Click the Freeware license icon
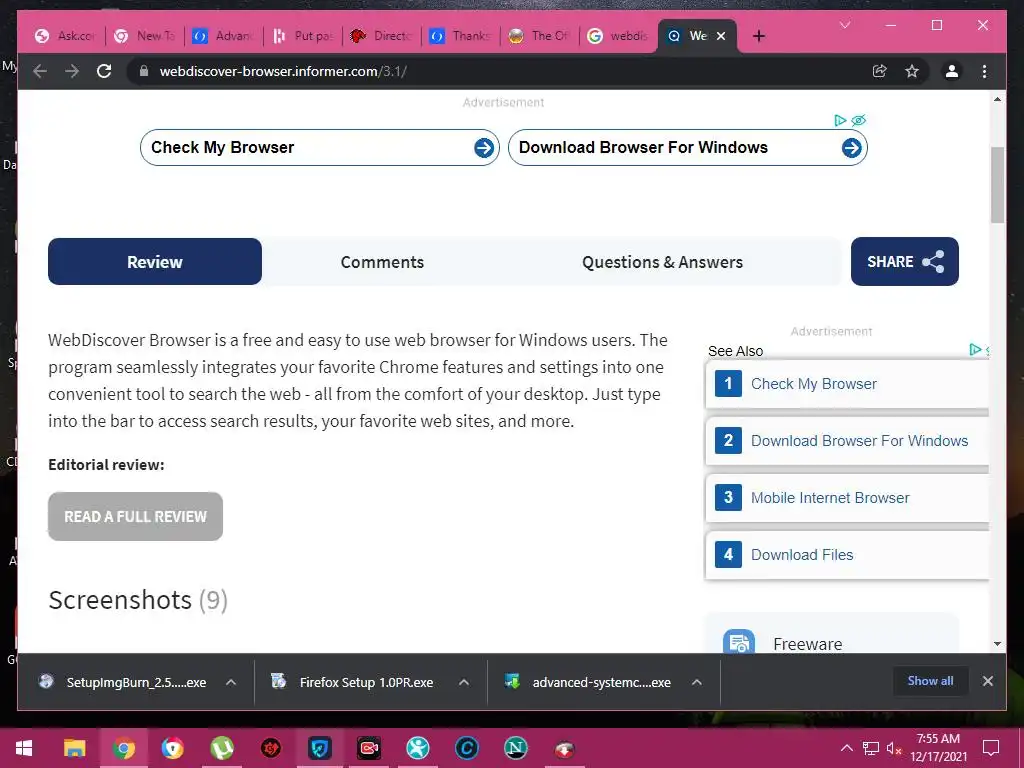Screen dimensions: 1024x768 point(739,642)
